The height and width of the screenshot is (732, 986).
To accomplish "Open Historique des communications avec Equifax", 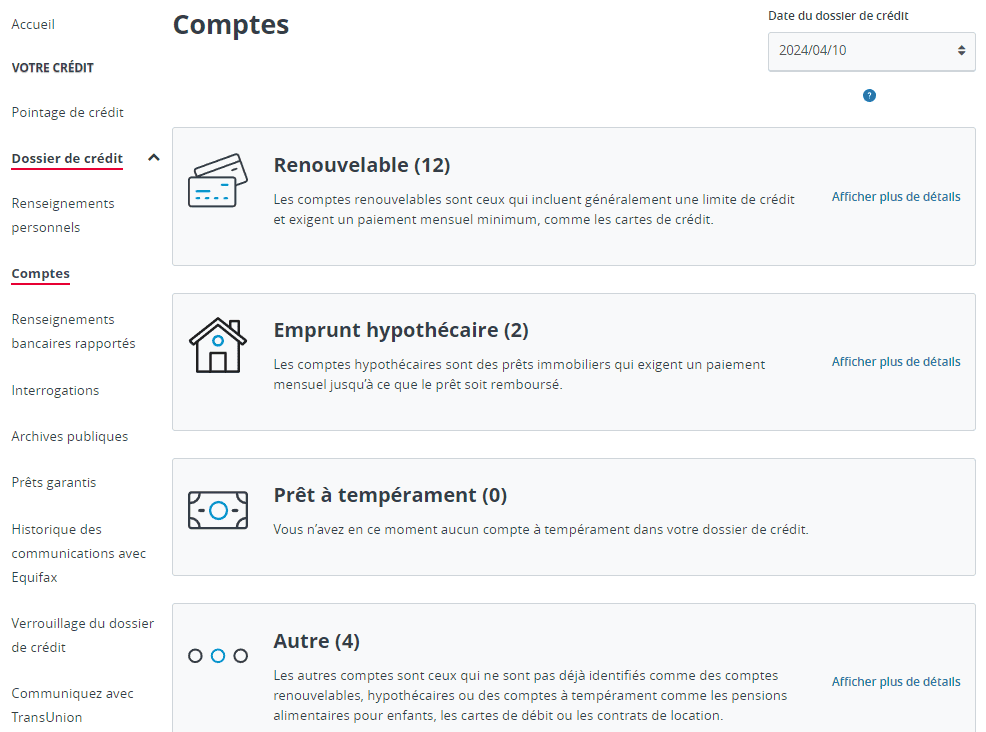I will 78,553.
